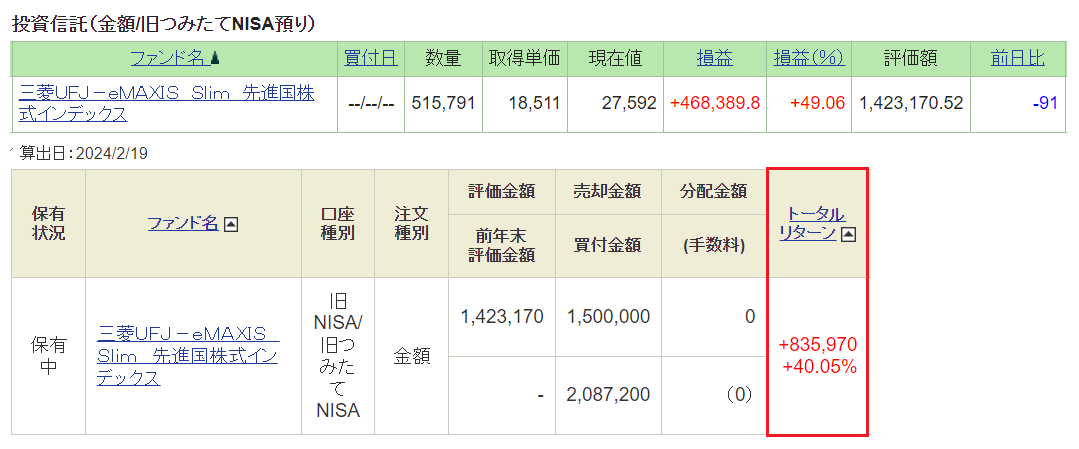The width and height of the screenshot is (1079, 449).
Task: Sort upper table by 前日比 column
Action: click(x=1017, y=59)
